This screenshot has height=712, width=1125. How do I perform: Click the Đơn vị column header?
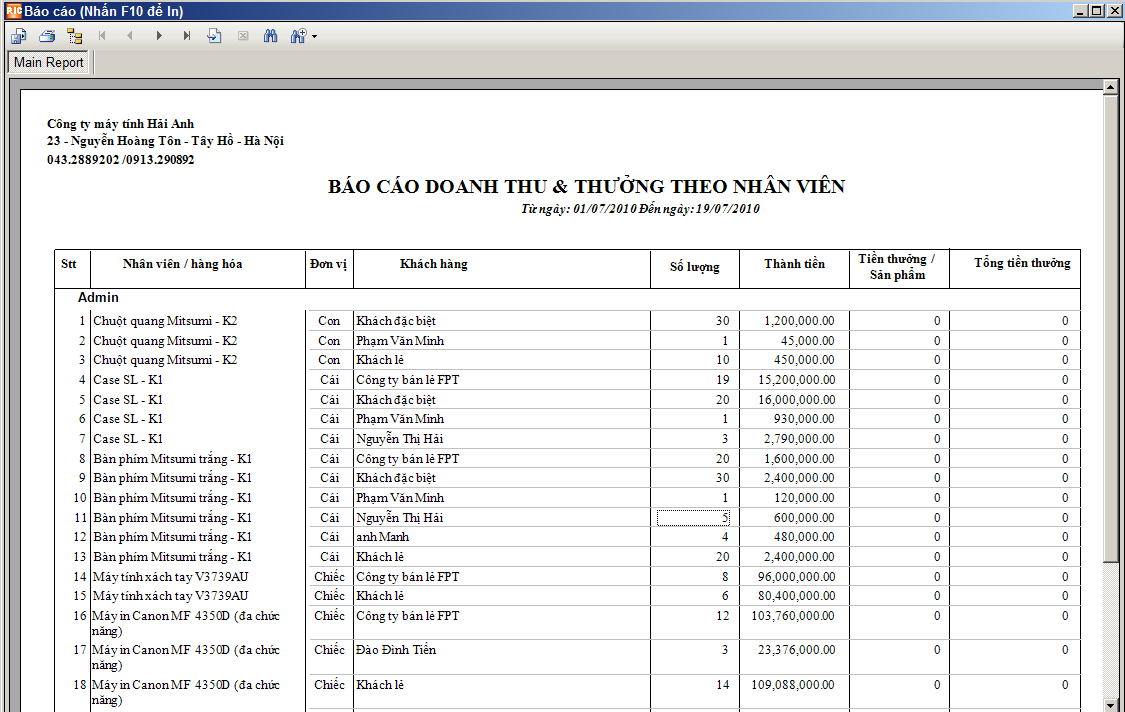click(329, 264)
